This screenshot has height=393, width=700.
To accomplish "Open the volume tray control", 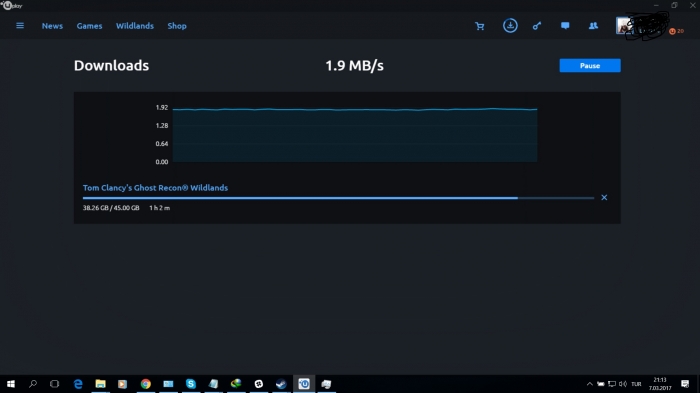I will point(623,384).
